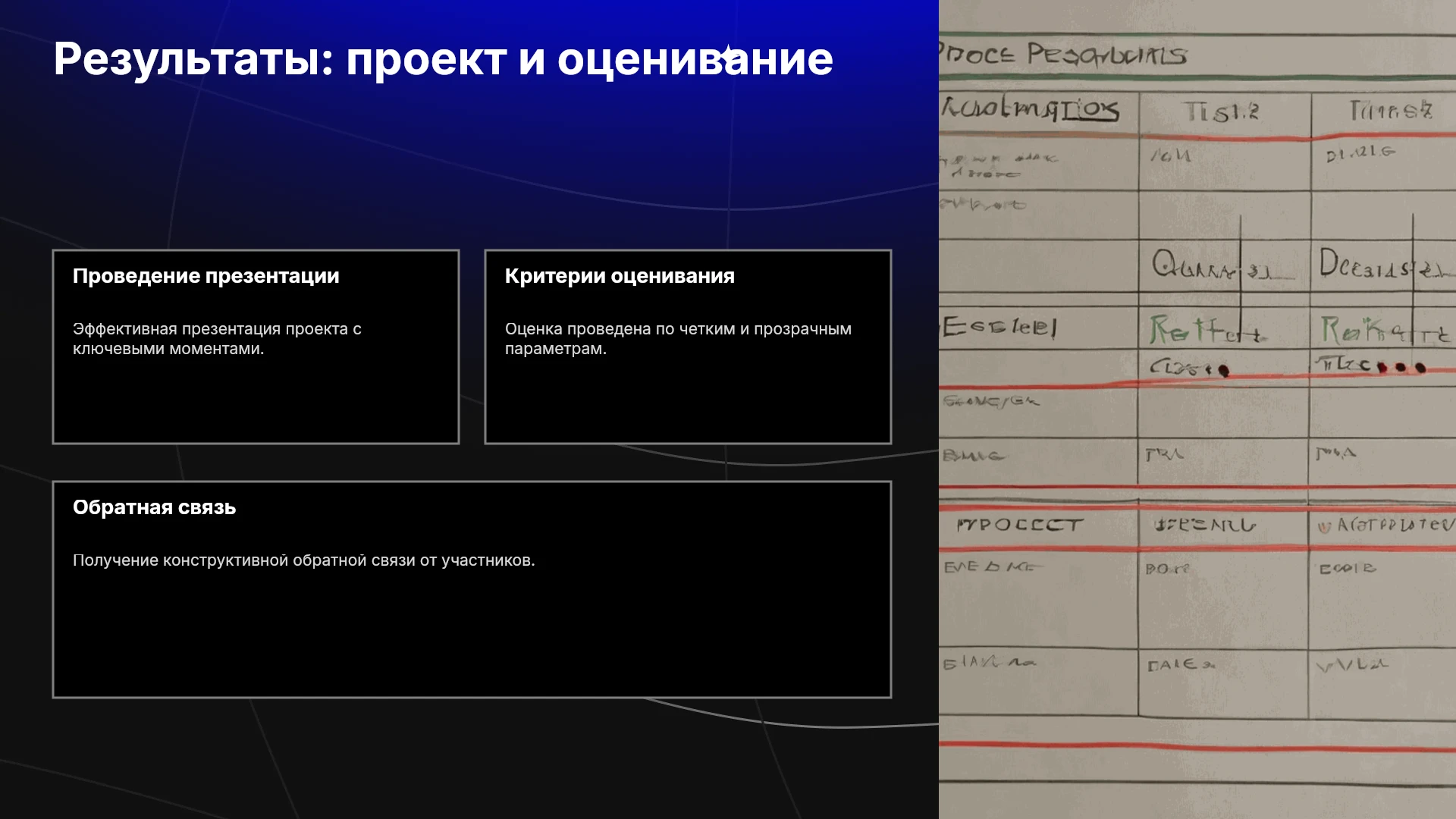
Task: Click the 'PYPOCECT' handwritten row label
Action: pos(1020,525)
